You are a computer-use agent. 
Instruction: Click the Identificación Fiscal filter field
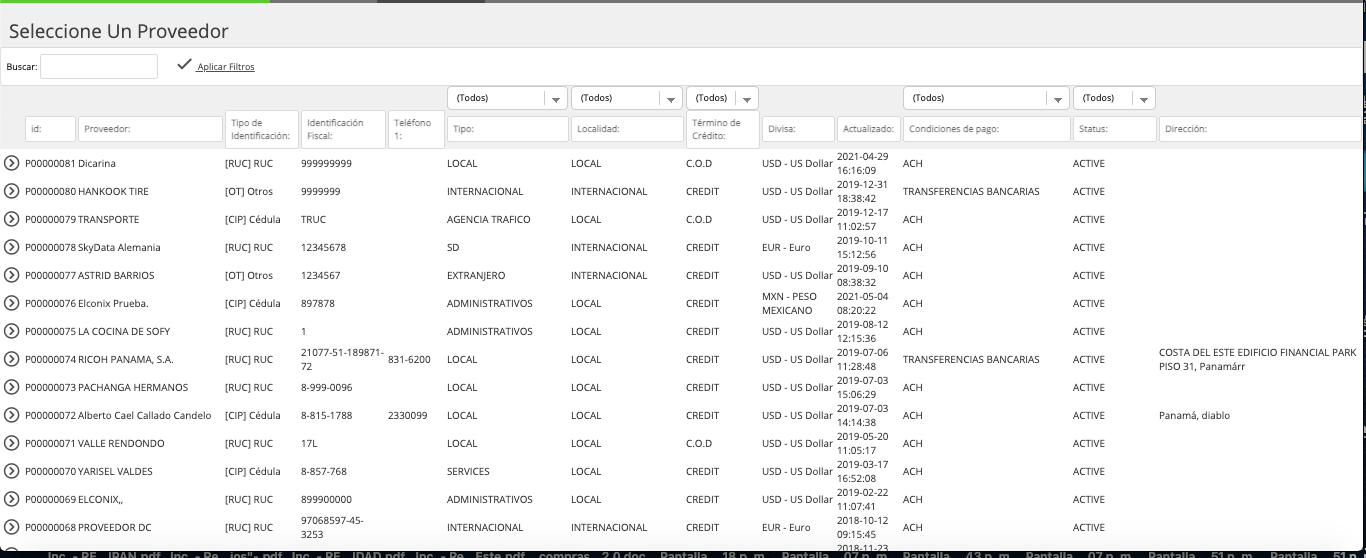pyautogui.click(x=343, y=129)
